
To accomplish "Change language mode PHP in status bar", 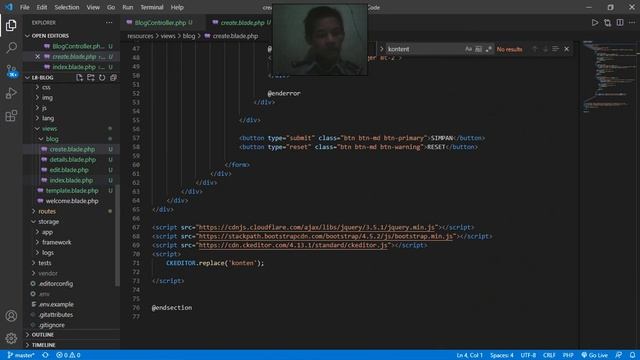I will pyautogui.click(x=568, y=355).
